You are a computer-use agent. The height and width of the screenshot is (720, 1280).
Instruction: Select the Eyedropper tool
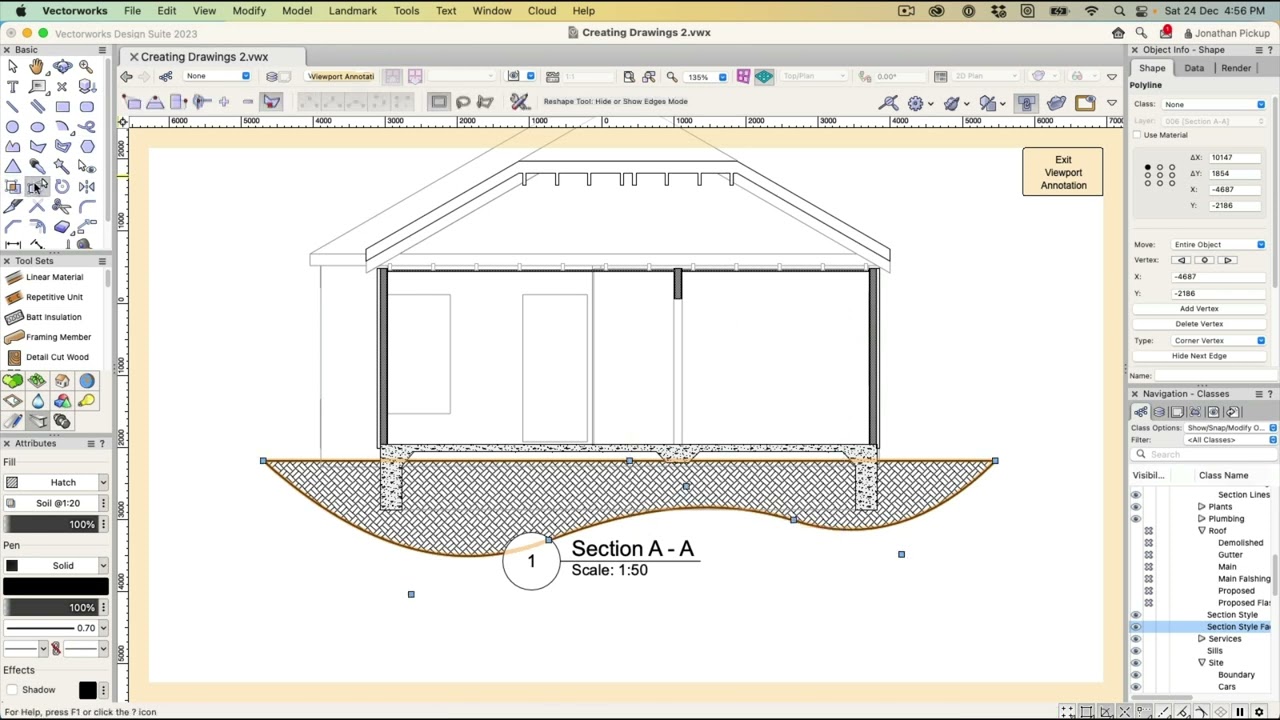37,167
